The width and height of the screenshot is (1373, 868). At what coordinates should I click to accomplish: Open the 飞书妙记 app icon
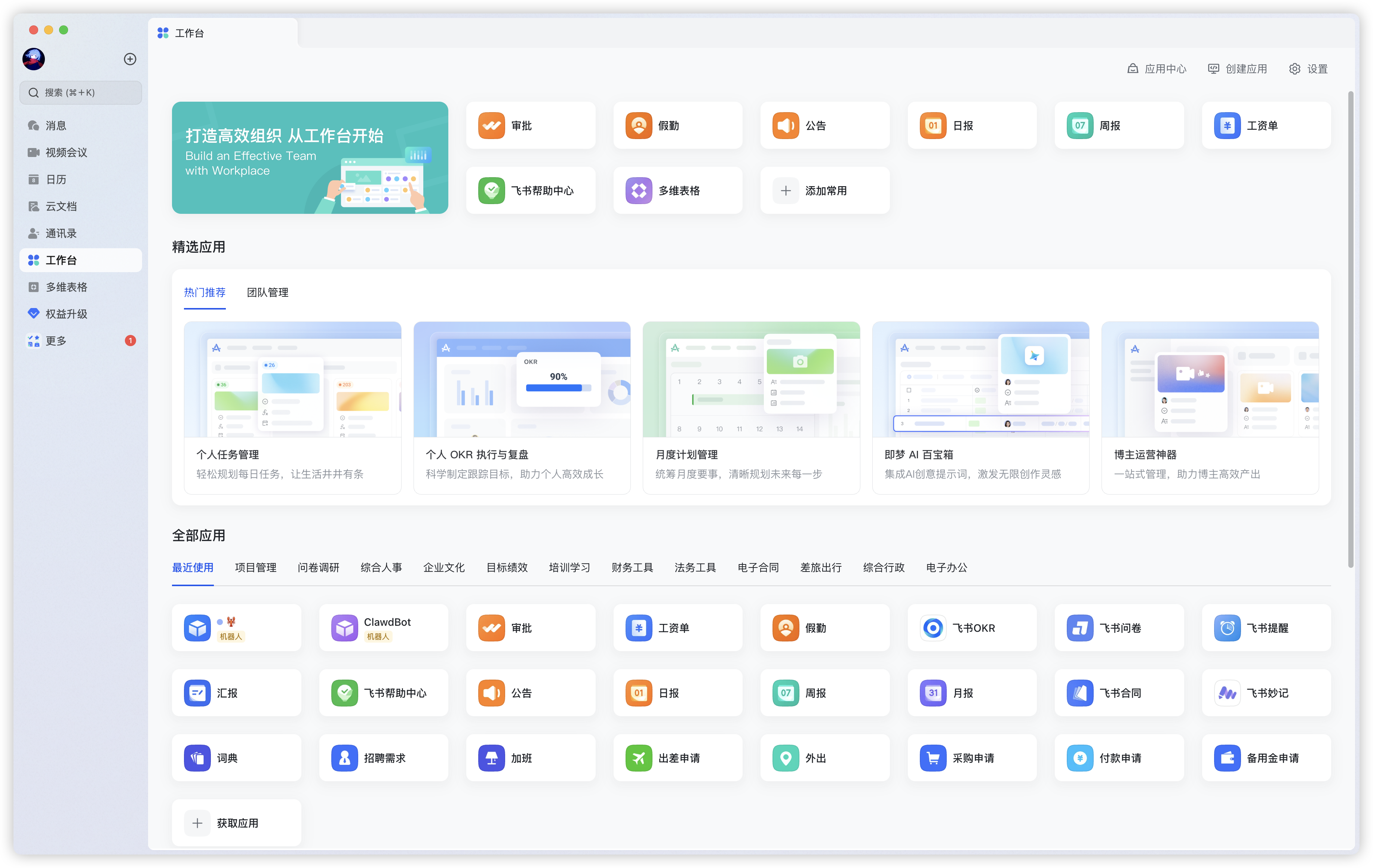pyautogui.click(x=1227, y=692)
